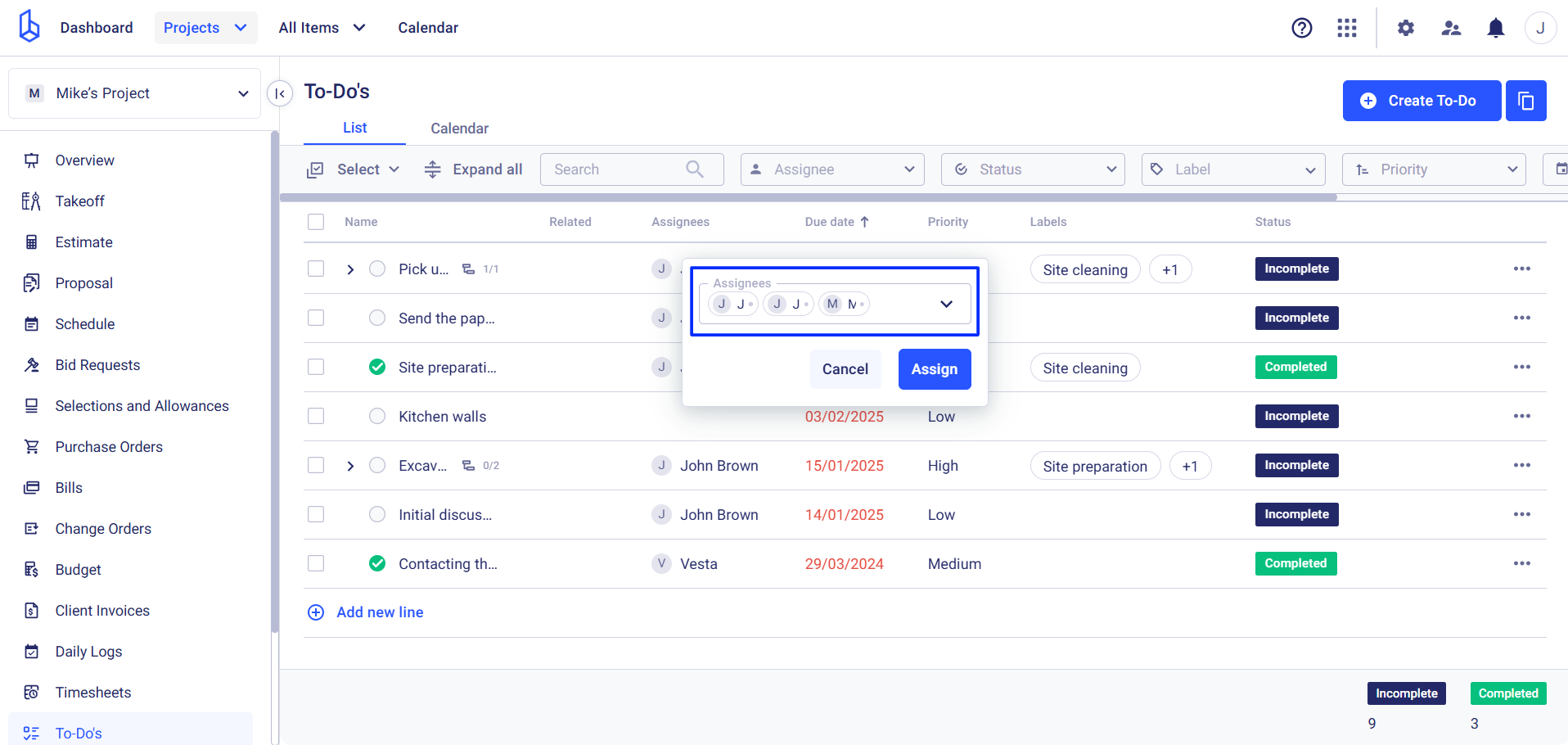The height and width of the screenshot is (745, 1568).
Task: Switch to the List tab
Action: [x=354, y=128]
